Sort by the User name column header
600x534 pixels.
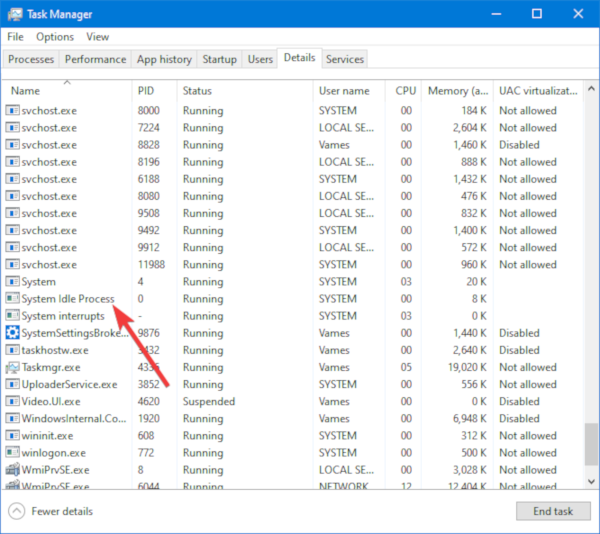coord(349,91)
